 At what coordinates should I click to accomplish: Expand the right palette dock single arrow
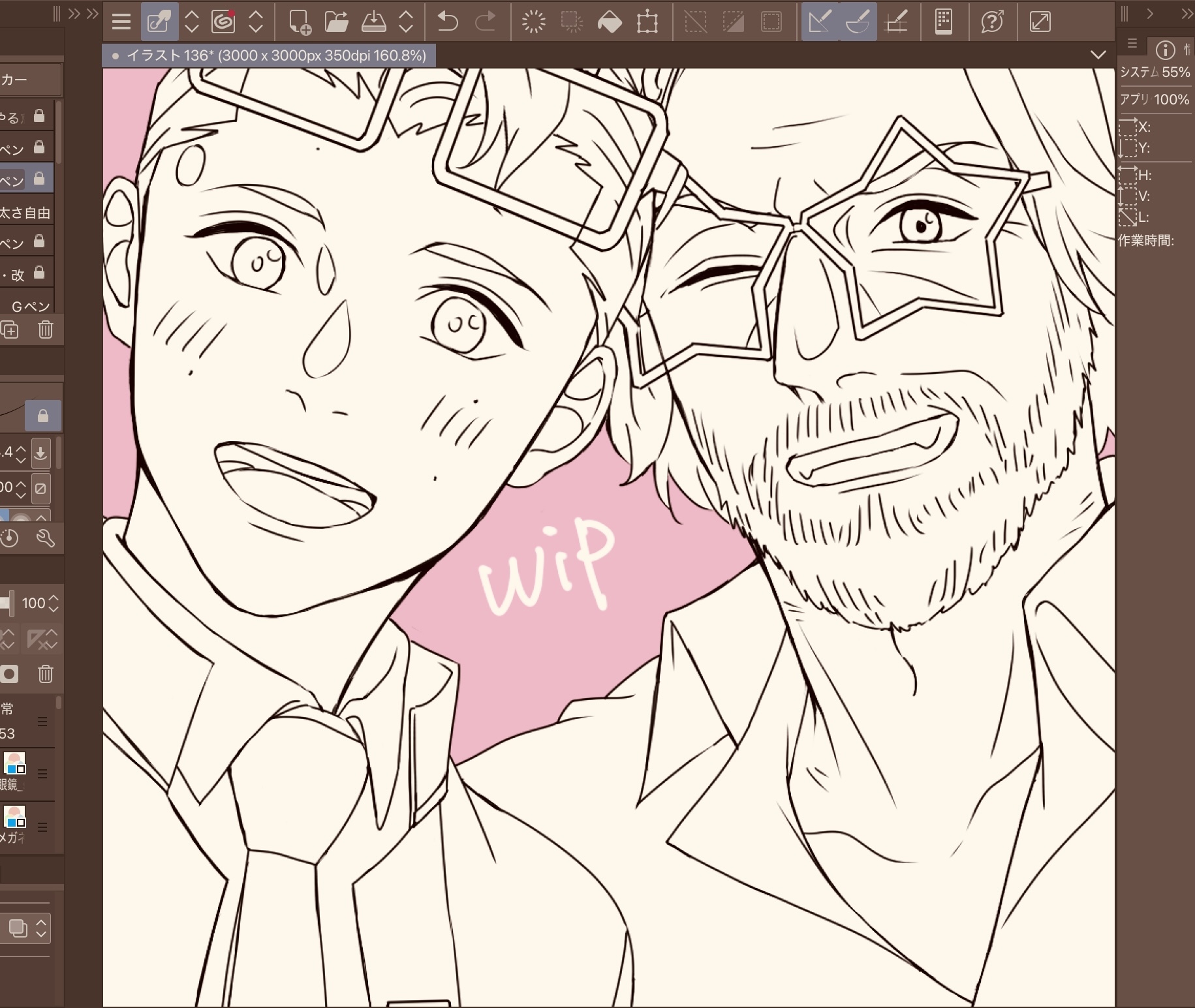(x=1151, y=14)
